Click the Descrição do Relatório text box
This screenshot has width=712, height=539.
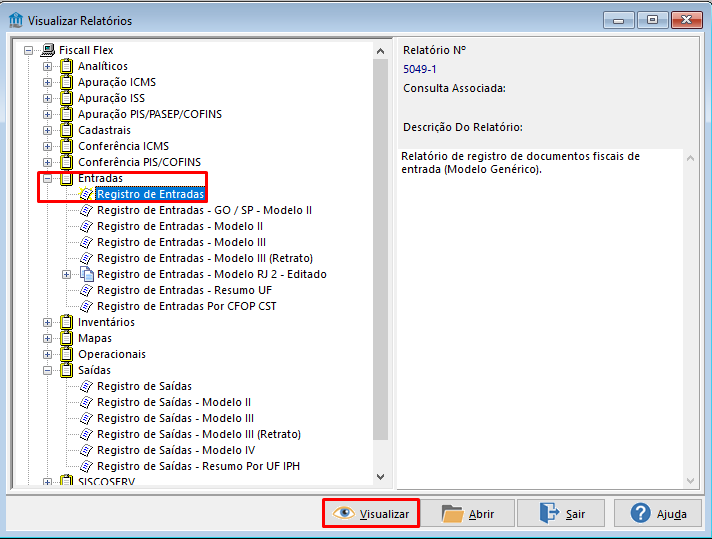click(x=540, y=319)
